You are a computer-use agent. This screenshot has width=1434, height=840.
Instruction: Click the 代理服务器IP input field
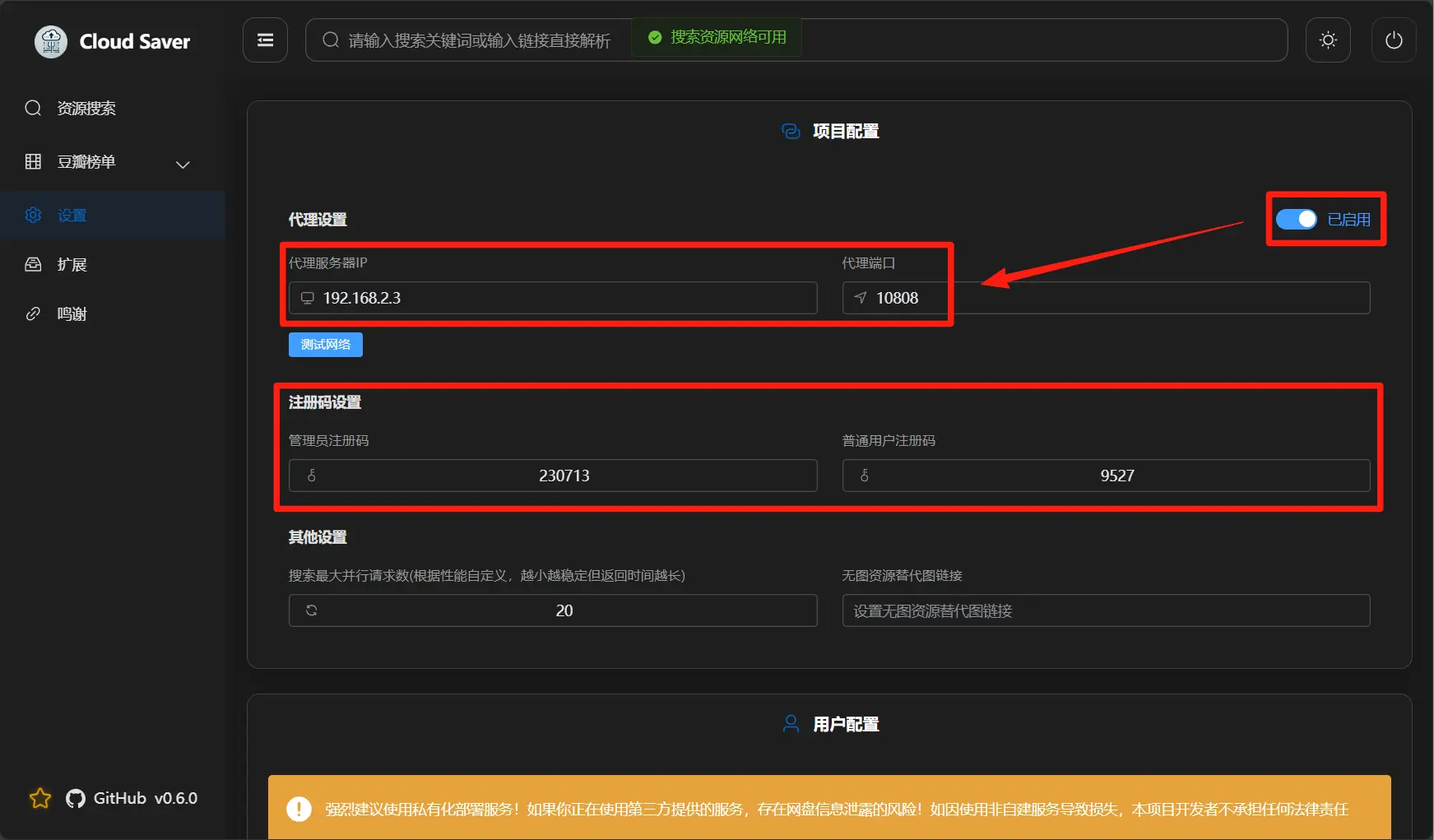click(559, 298)
